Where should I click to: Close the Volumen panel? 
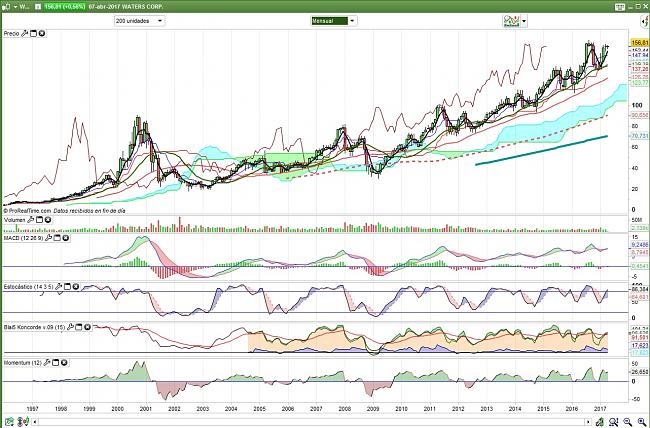coord(48,220)
